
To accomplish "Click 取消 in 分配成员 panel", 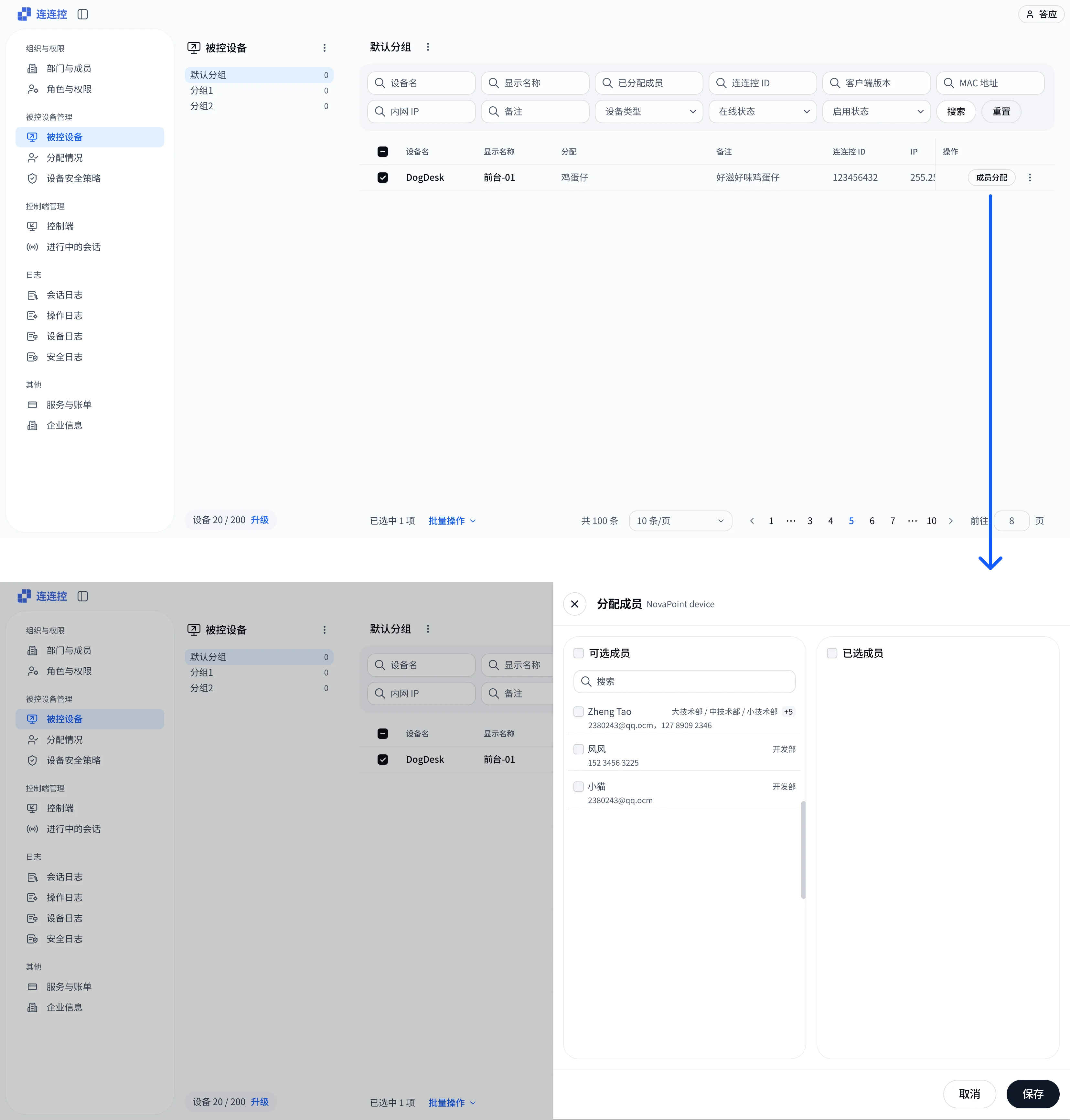I will pos(969,1094).
